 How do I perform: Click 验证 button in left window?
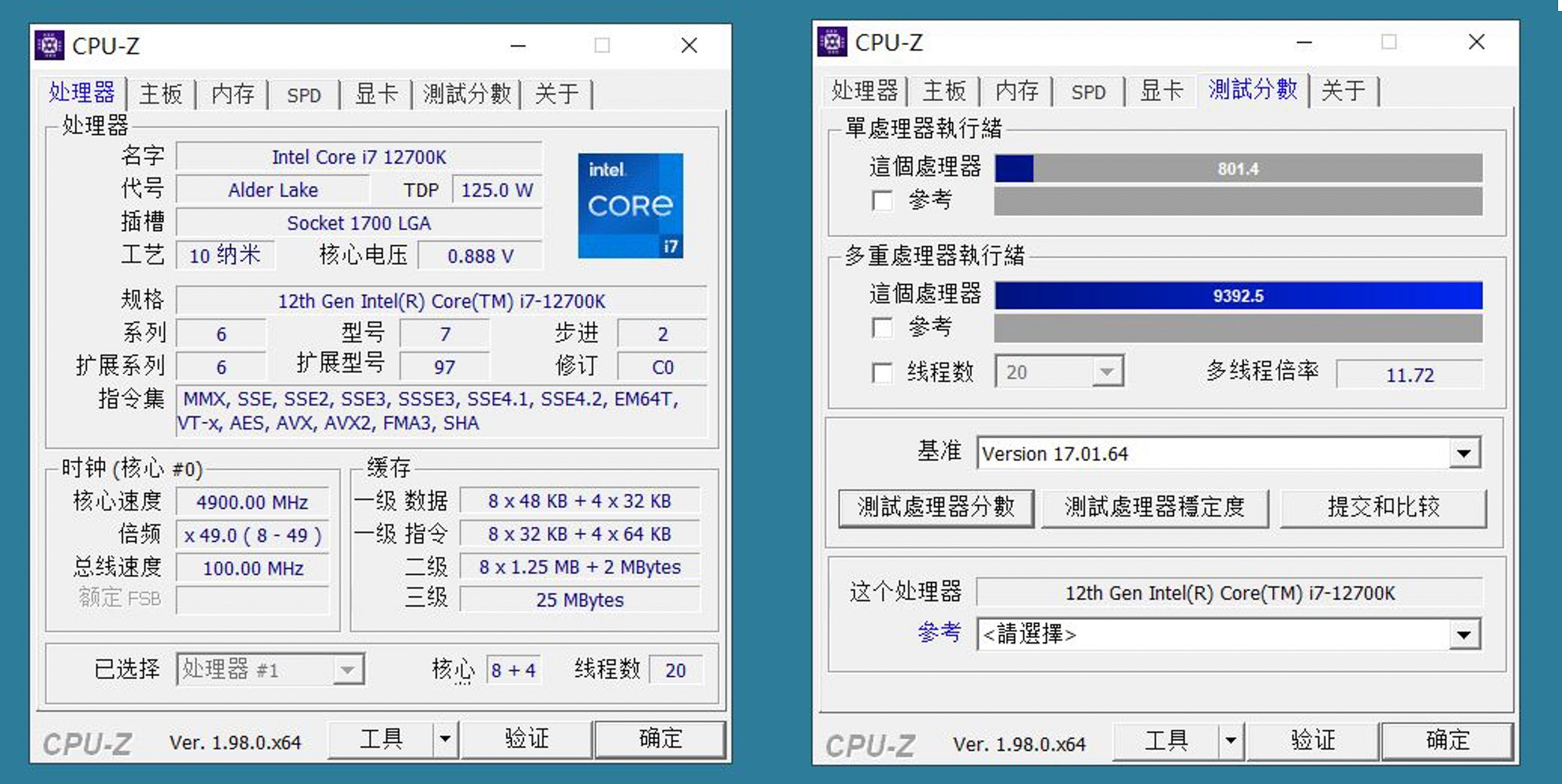pos(527,739)
